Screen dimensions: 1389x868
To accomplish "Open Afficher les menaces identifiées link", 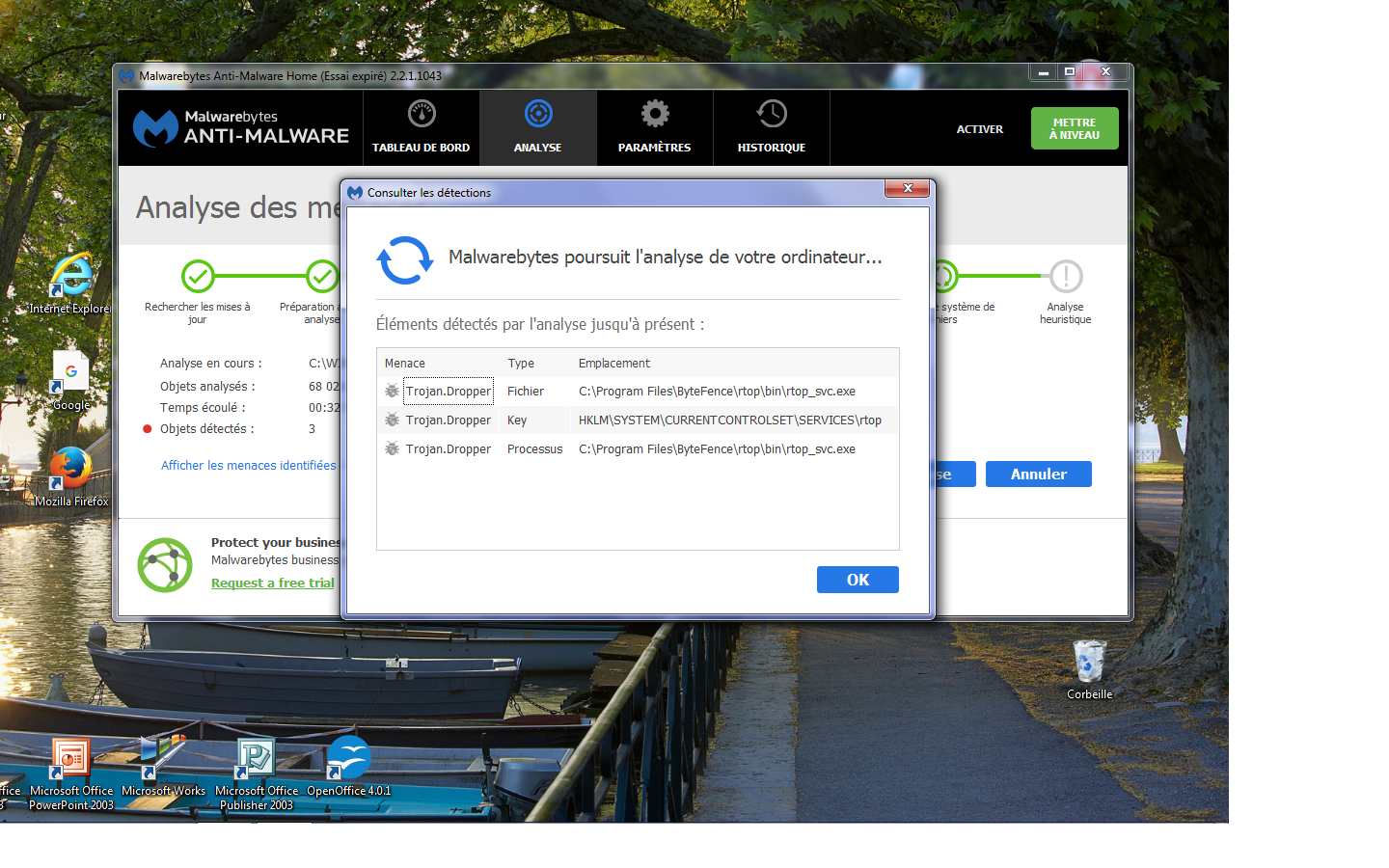I will point(249,466).
